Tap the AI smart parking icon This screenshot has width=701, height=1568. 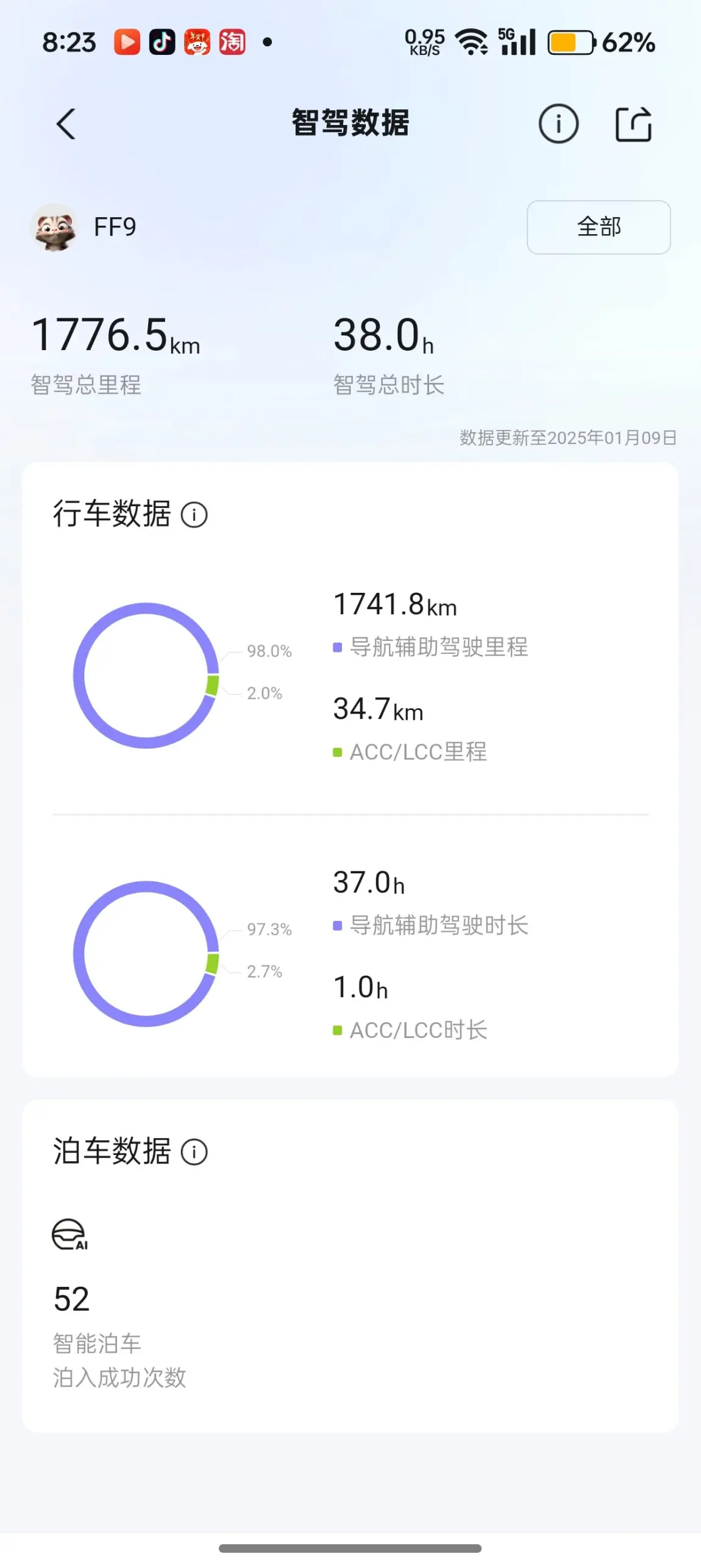coord(69,1235)
